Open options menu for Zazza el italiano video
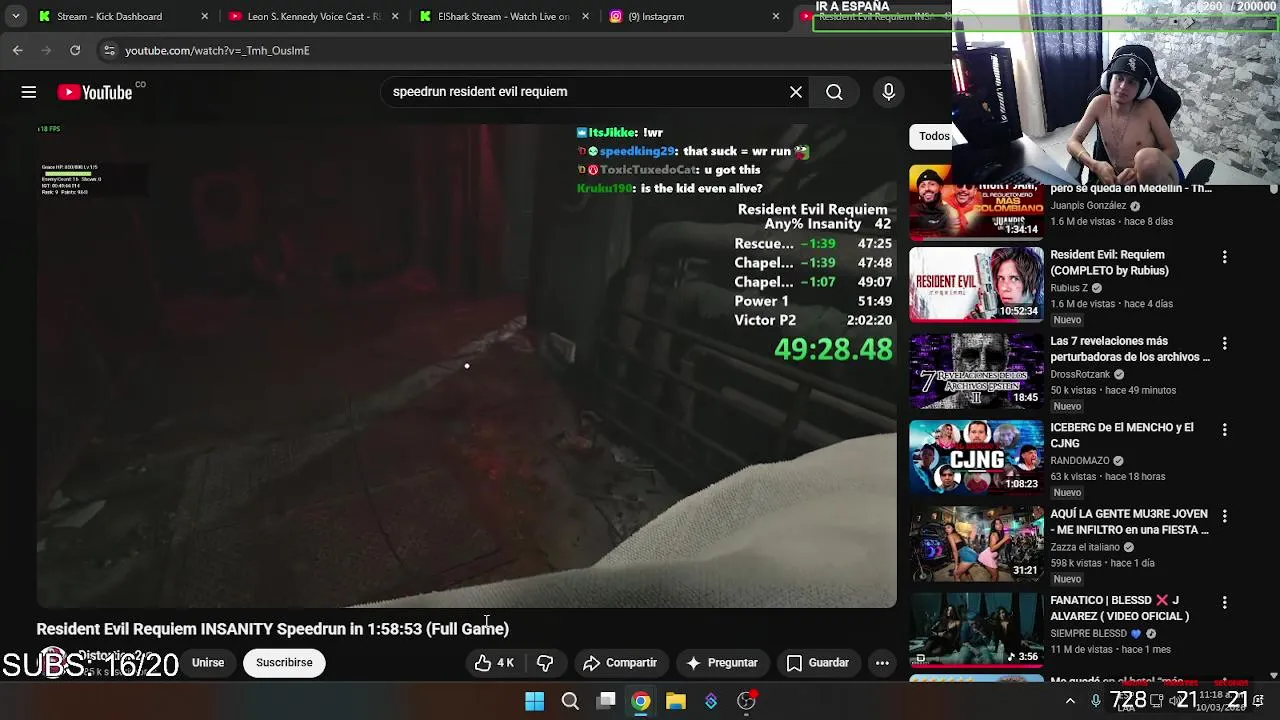 [x=1224, y=516]
